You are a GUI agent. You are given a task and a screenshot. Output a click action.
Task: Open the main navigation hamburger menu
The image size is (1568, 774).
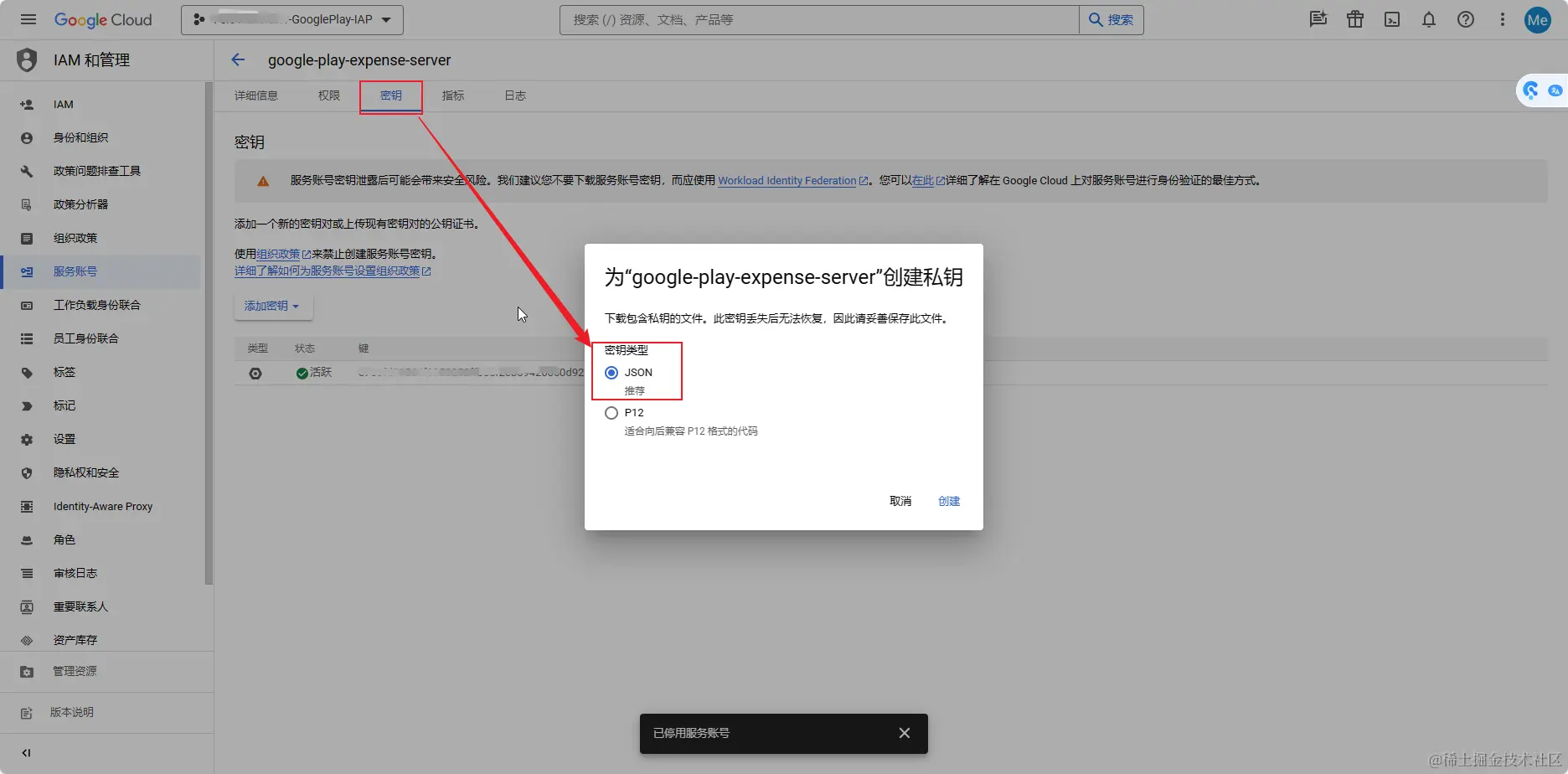28,19
